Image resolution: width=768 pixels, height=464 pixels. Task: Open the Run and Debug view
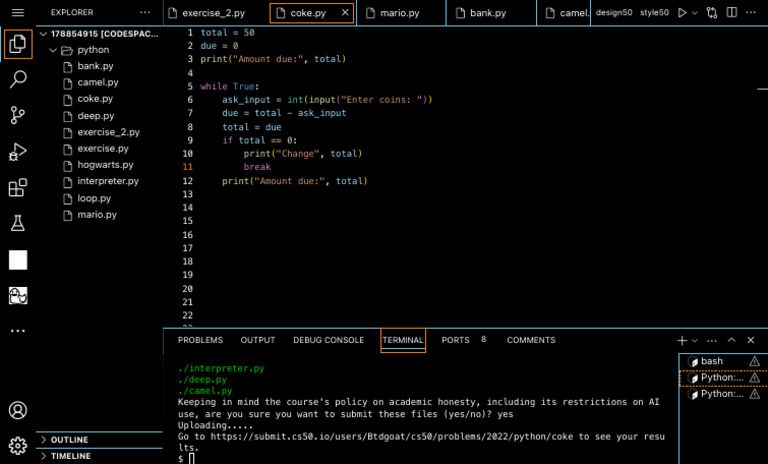click(17, 152)
